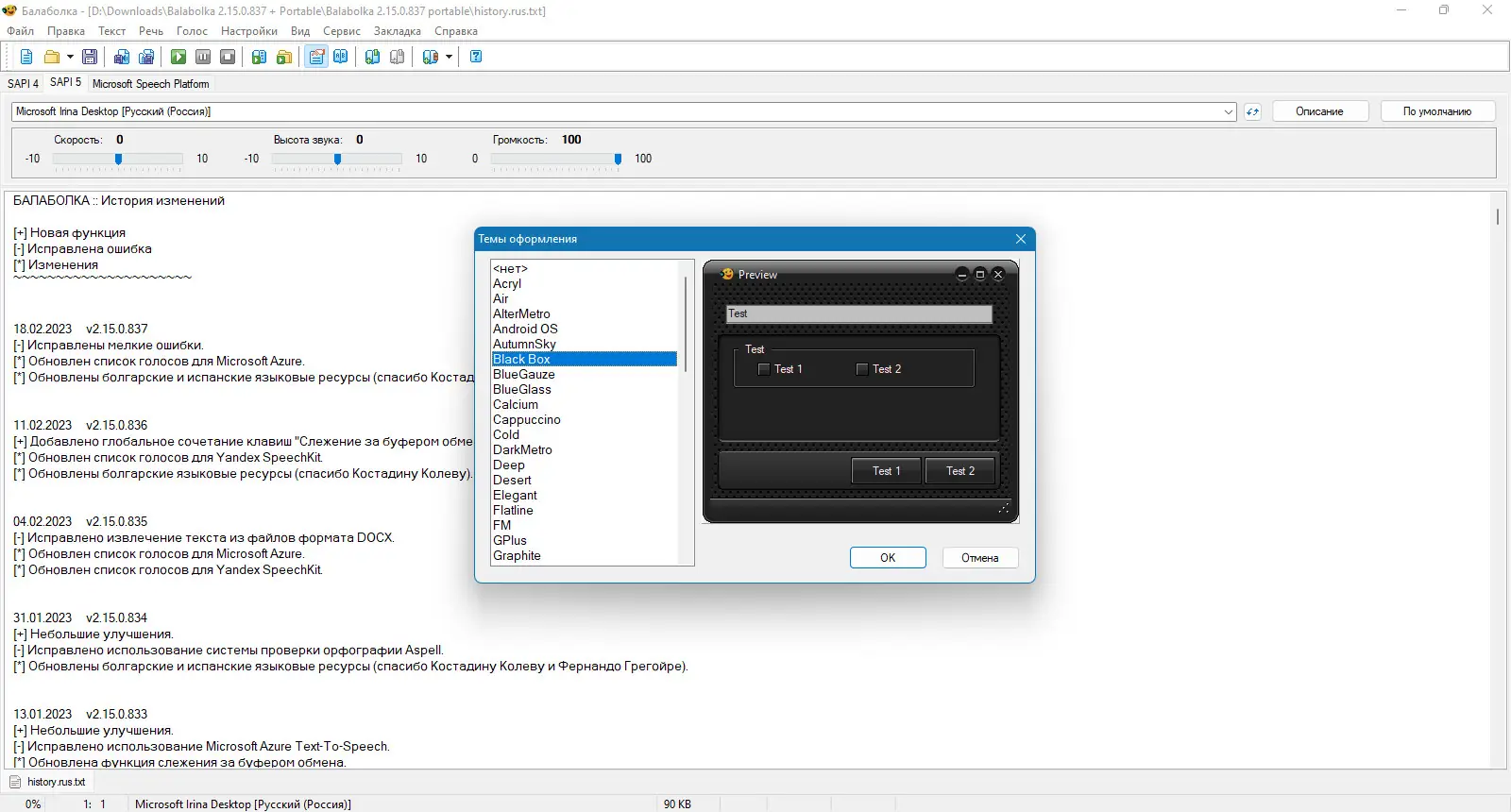The width and height of the screenshot is (1511, 812).
Task: Create a new document via toolbar icon
Action: [x=26, y=57]
